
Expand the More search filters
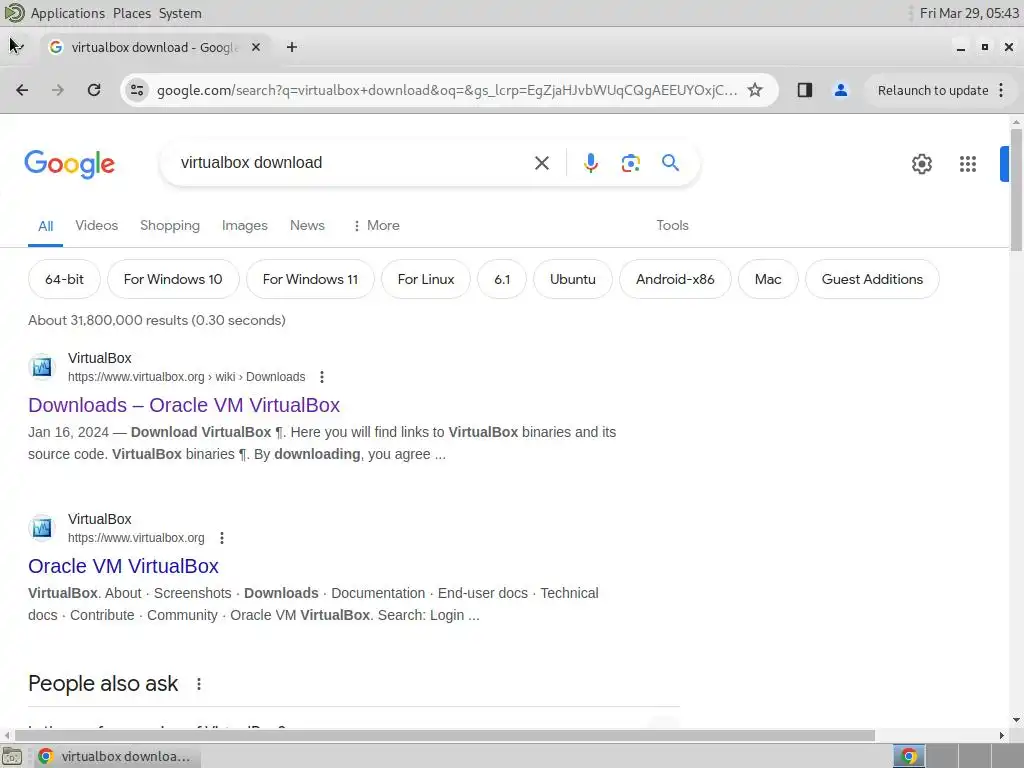tap(376, 225)
